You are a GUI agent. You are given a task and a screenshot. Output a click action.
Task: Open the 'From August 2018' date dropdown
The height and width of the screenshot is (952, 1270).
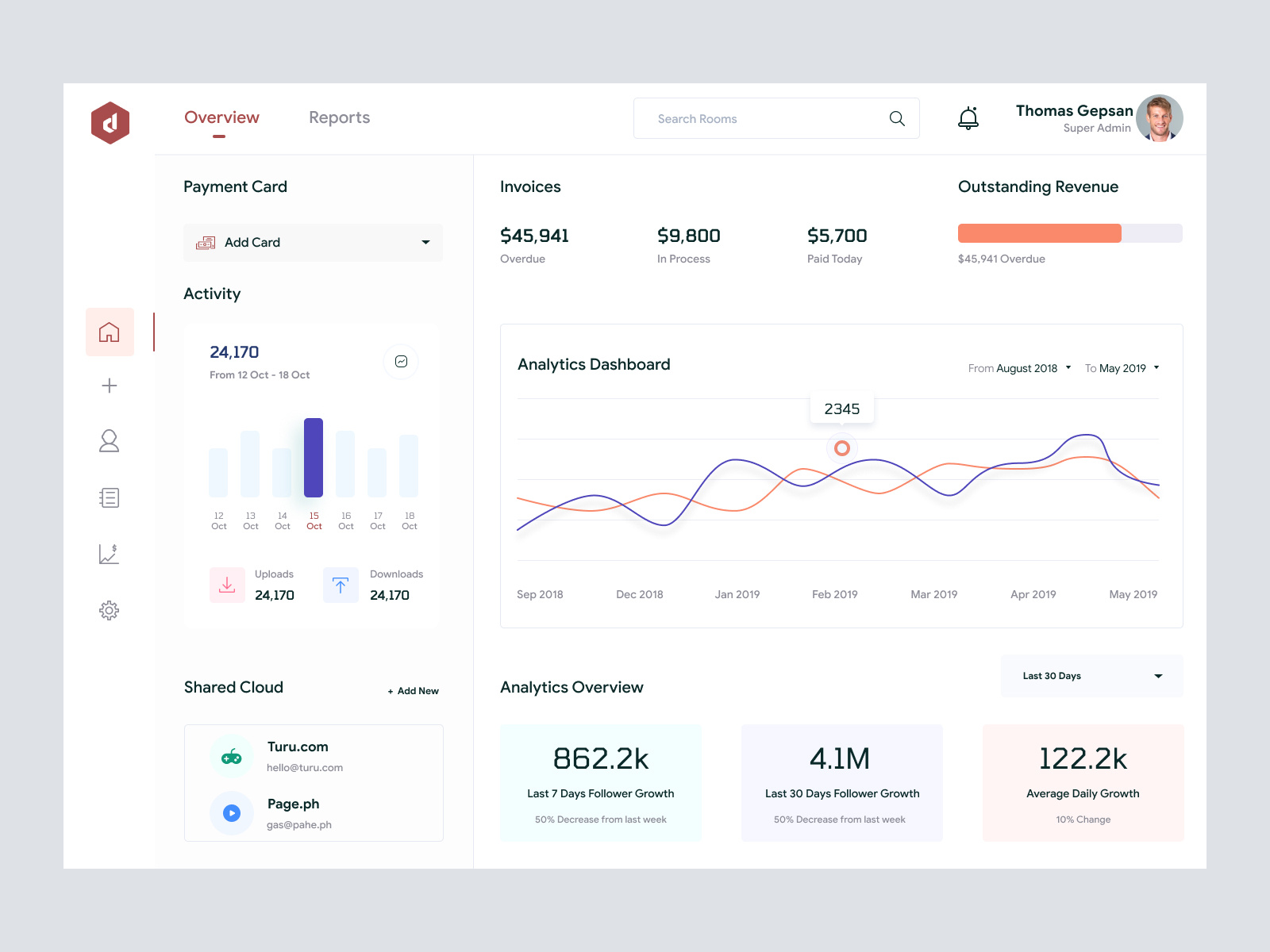click(1020, 368)
